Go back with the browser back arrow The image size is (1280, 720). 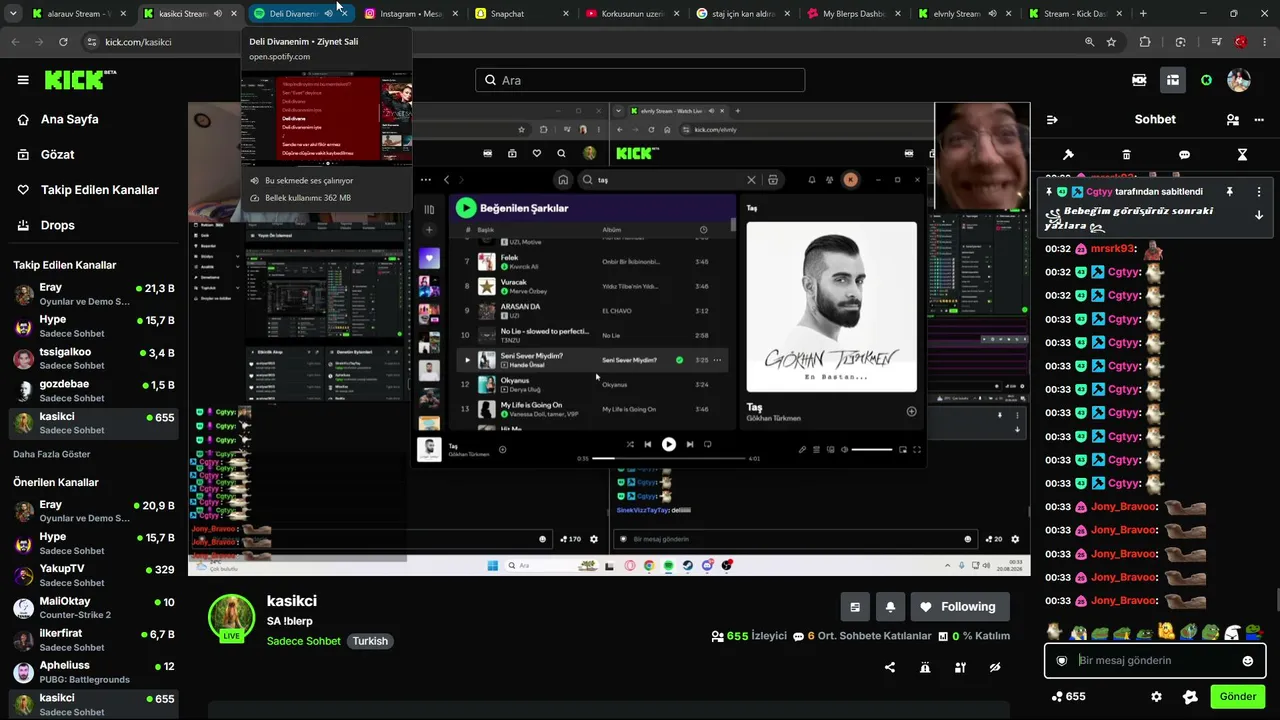point(15,42)
